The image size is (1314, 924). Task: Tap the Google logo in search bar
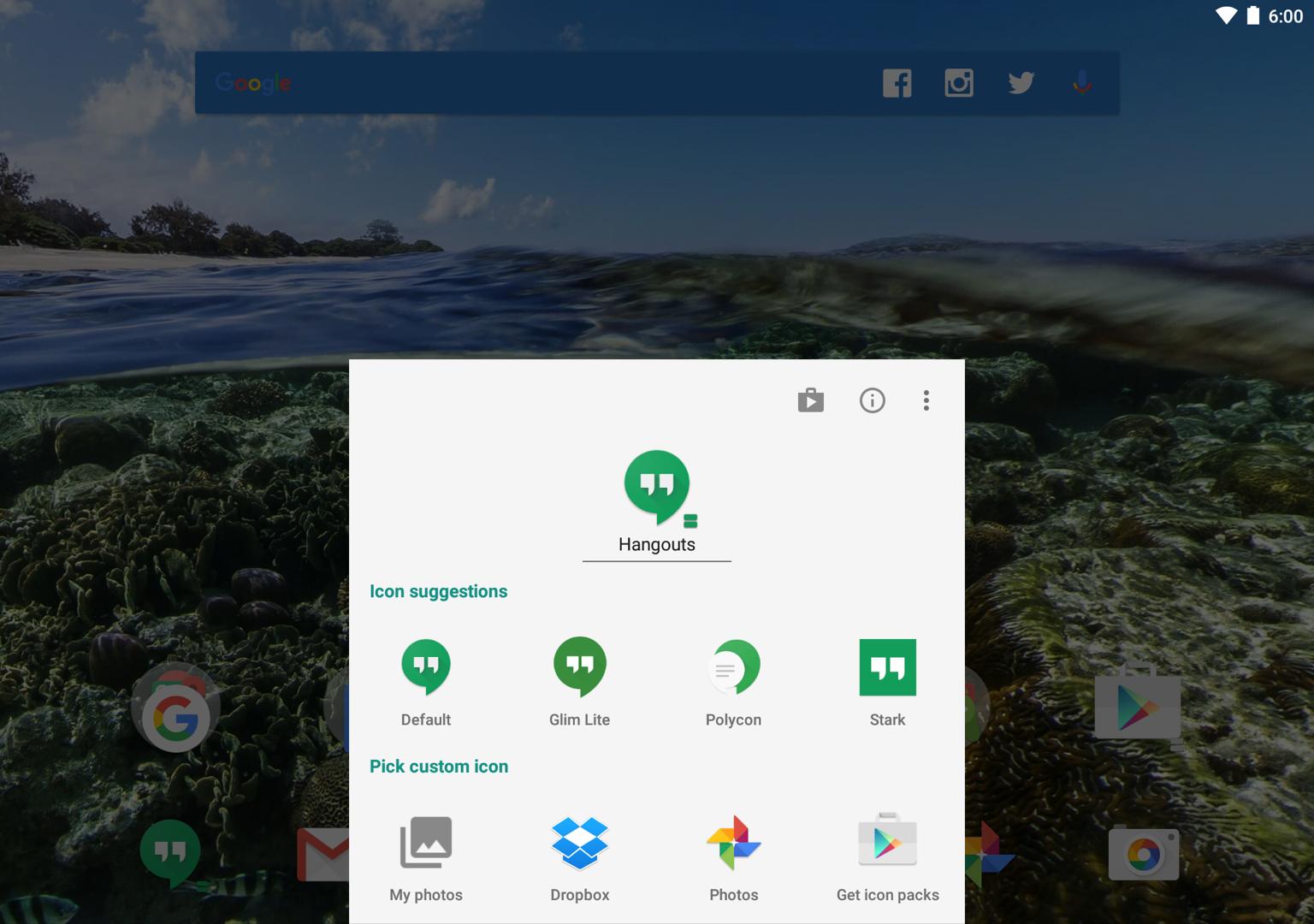(x=253, y=83)
